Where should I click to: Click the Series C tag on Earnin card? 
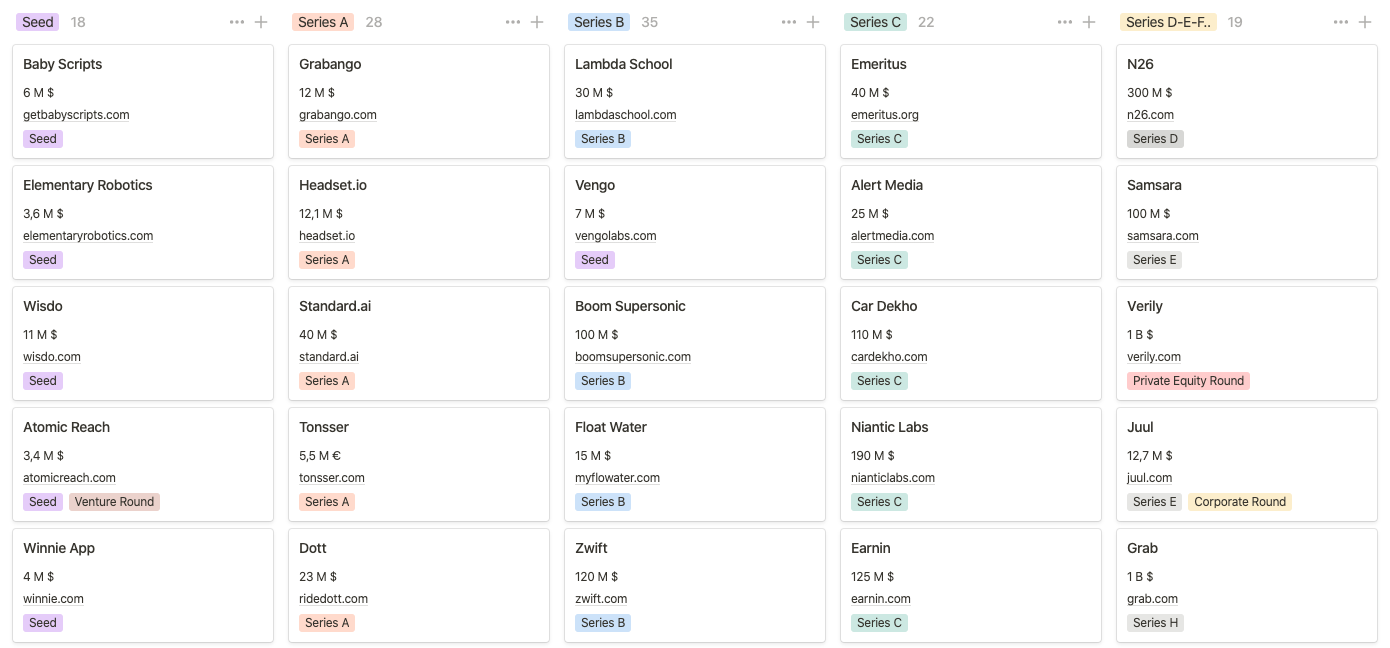(879, 623)
